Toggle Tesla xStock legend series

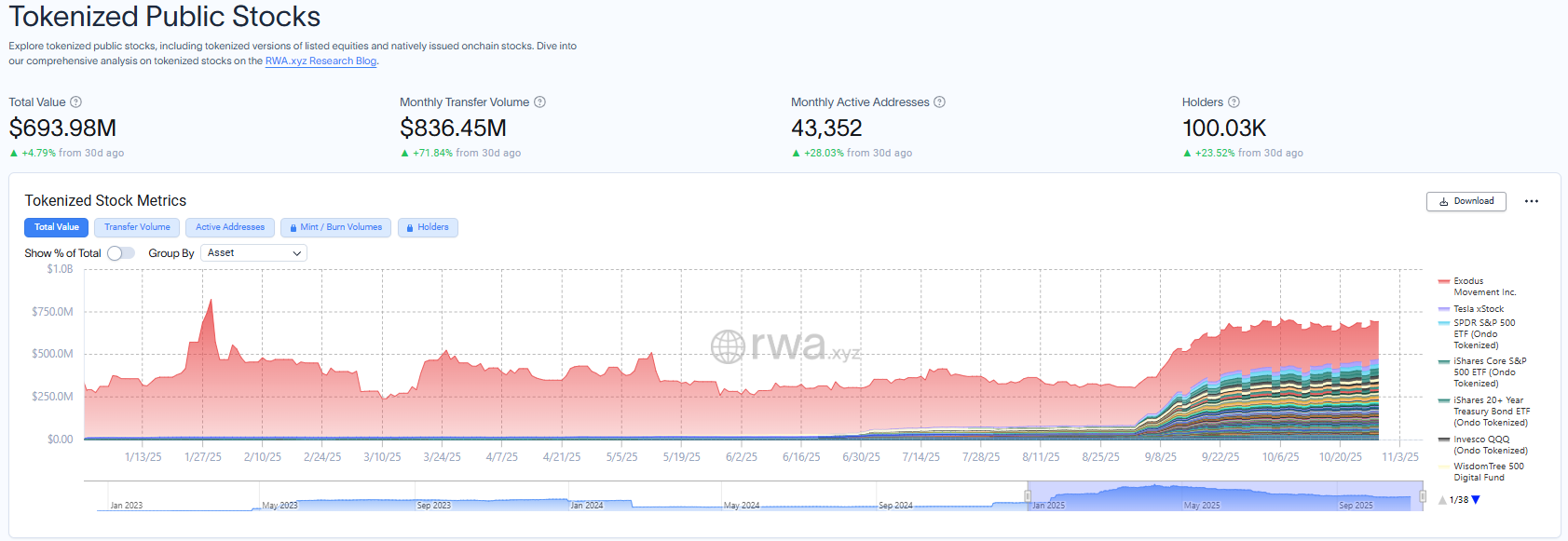pos(1471,309)
